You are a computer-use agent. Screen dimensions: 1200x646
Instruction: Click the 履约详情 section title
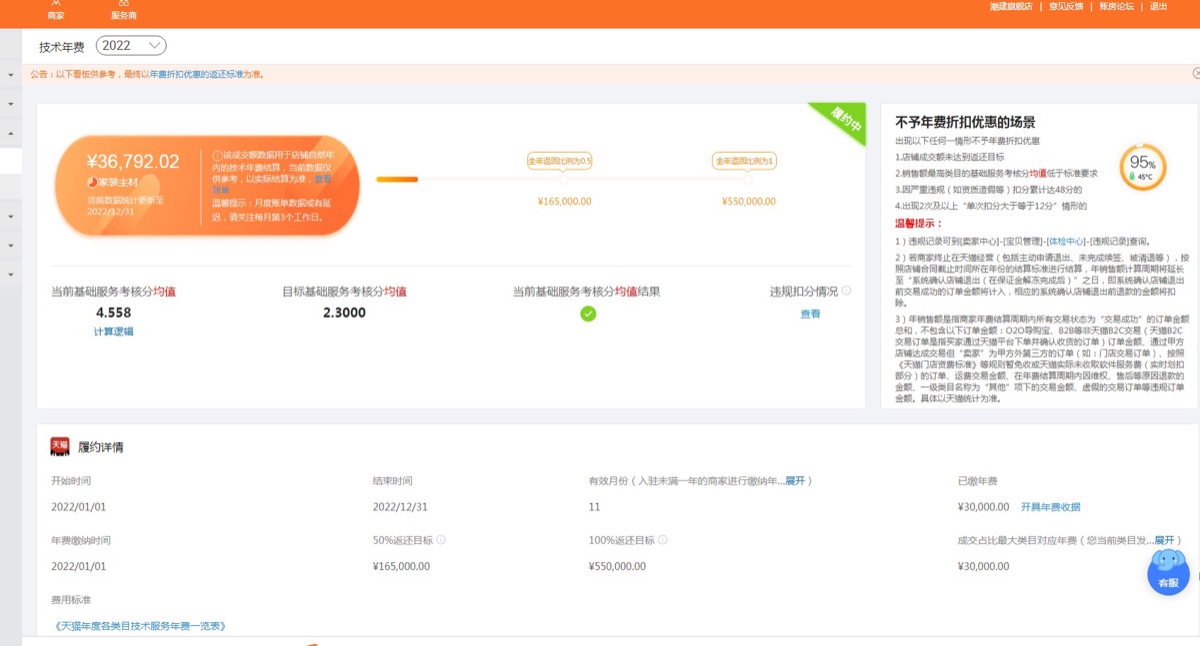click(101, 447)
